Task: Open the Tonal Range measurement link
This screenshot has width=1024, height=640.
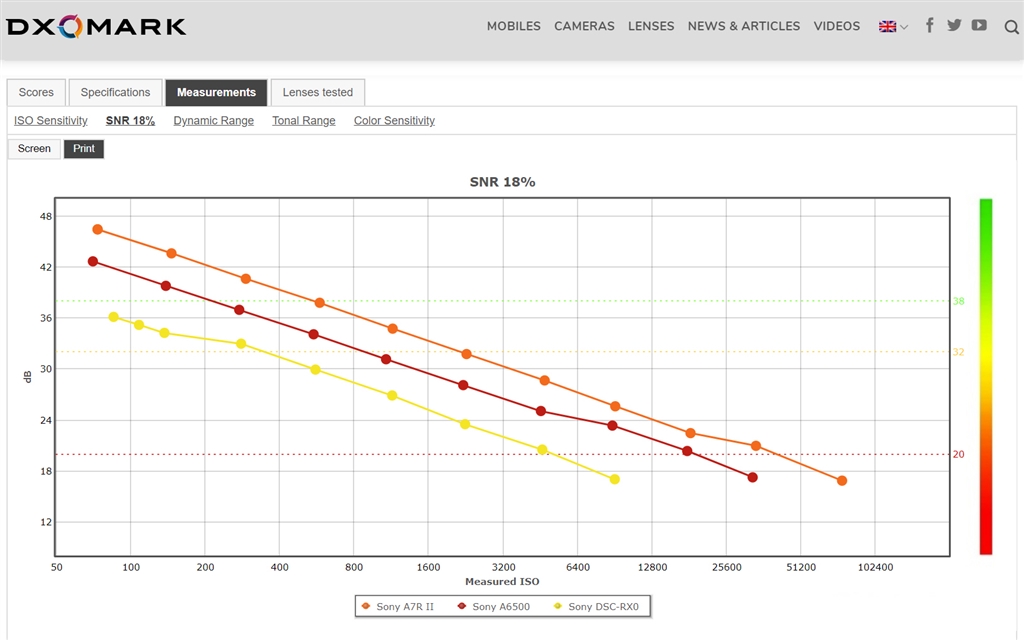Action: (304, 121)
